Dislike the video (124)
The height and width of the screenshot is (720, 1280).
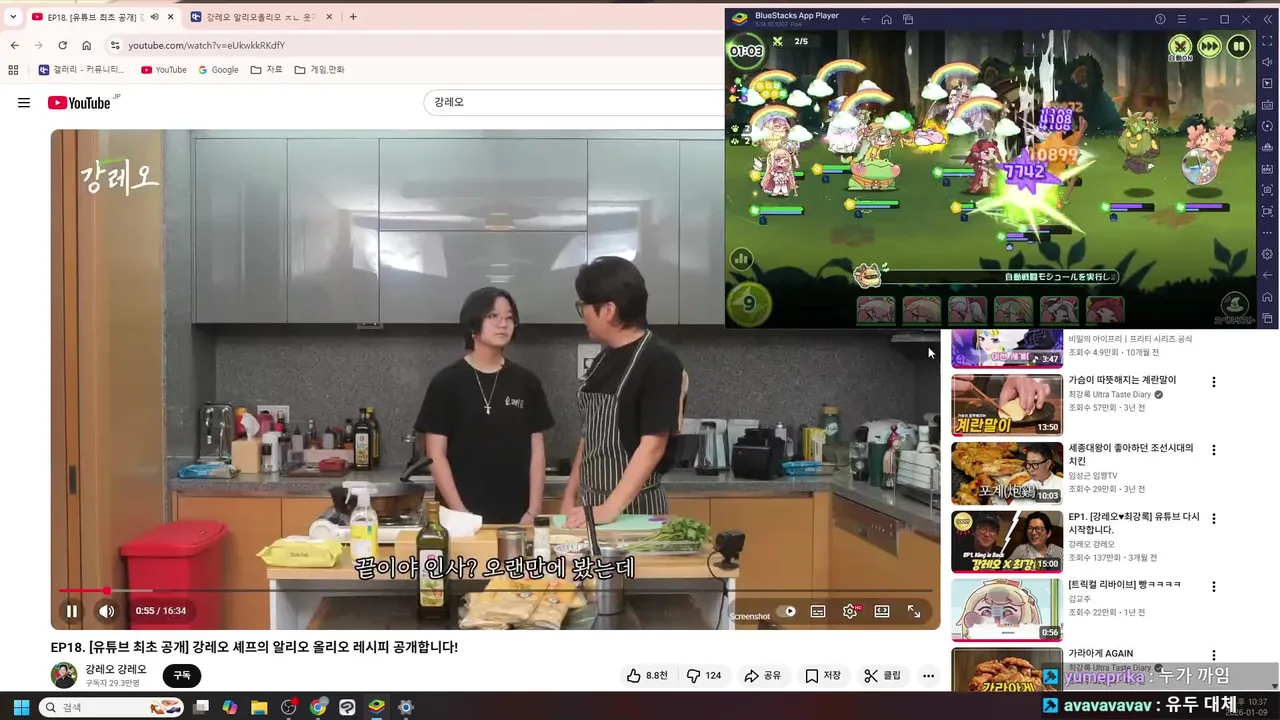click(x=704, y=676)
